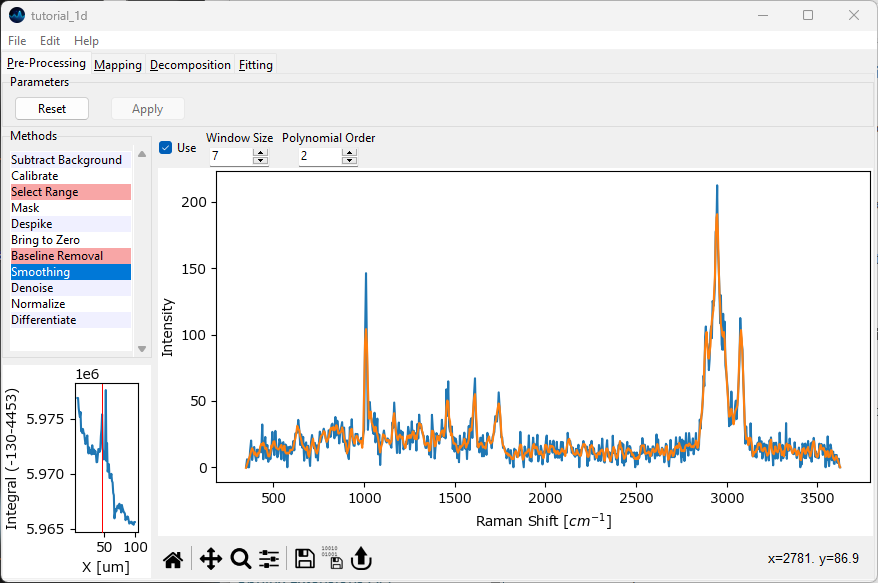Open the Fitting tab
Screen dimensions: 878x583
256,65
